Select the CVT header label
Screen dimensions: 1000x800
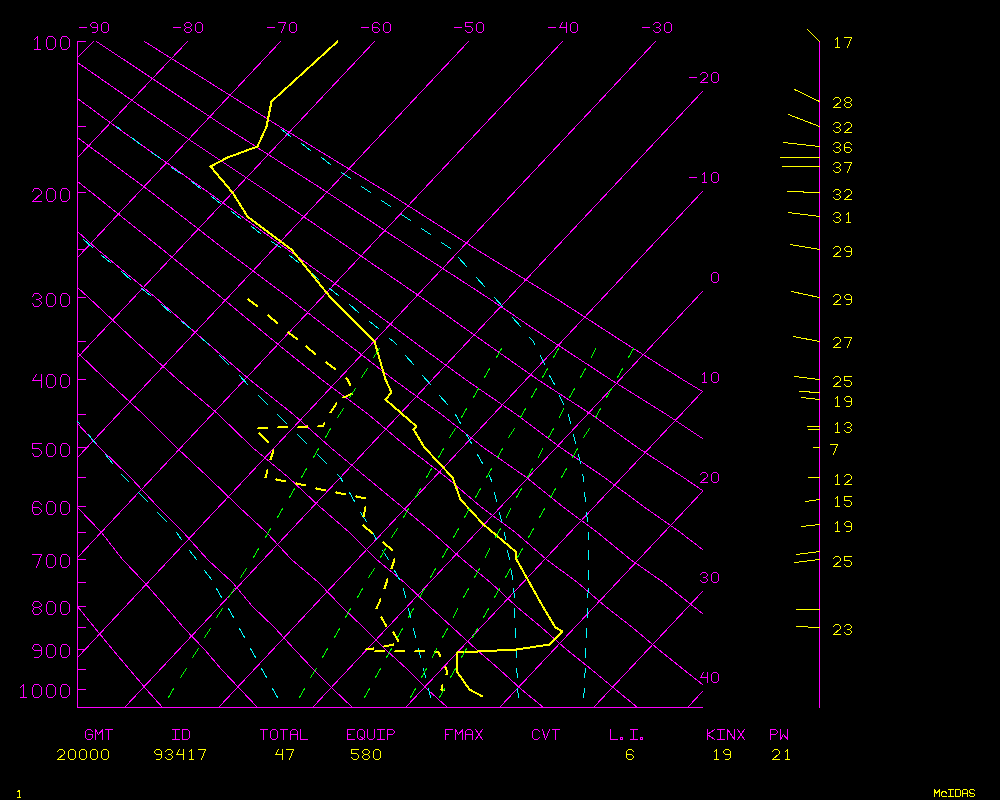coord(546,735)
